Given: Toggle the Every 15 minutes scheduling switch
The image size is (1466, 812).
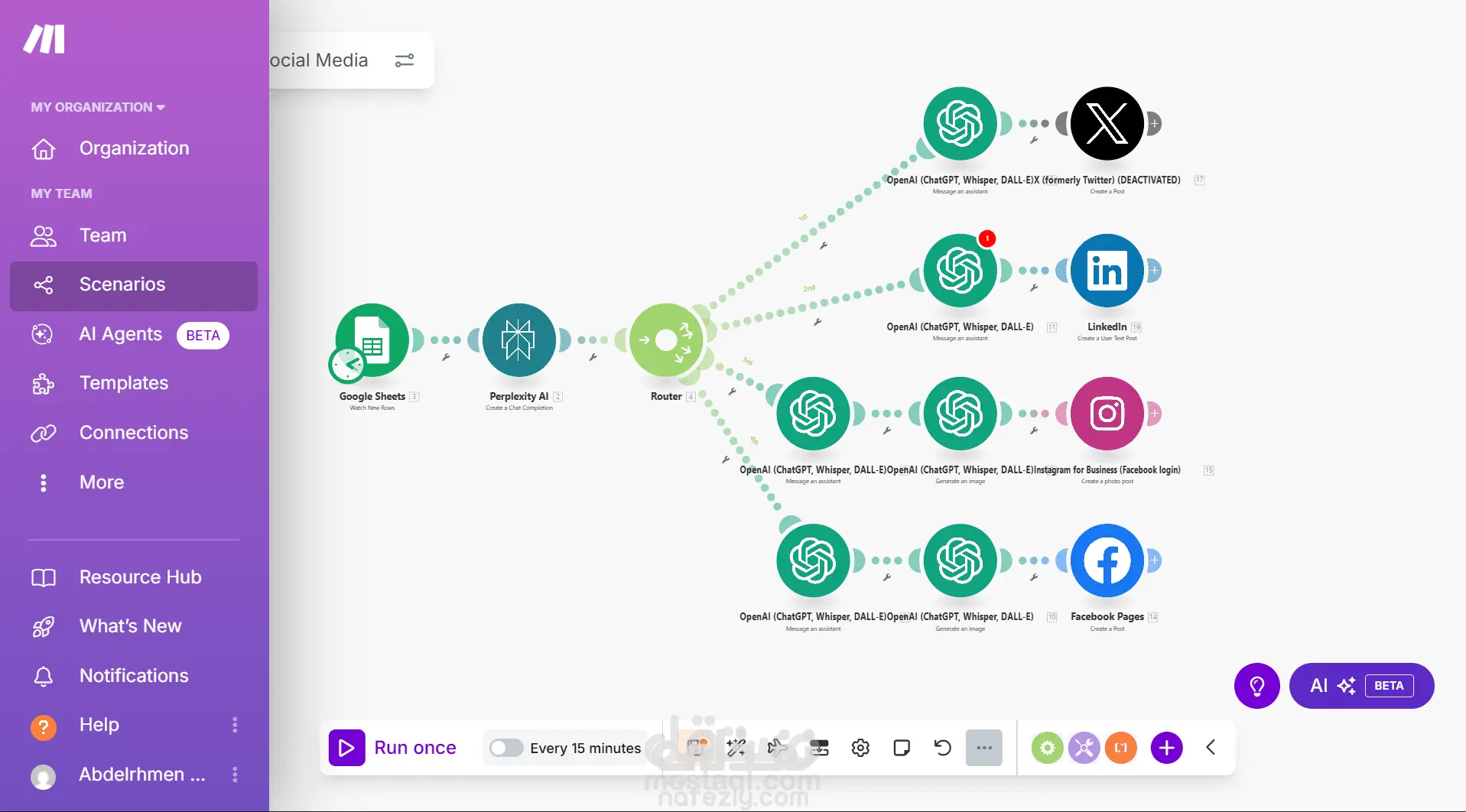Looking at the screenshot, I should pos(506,748).
